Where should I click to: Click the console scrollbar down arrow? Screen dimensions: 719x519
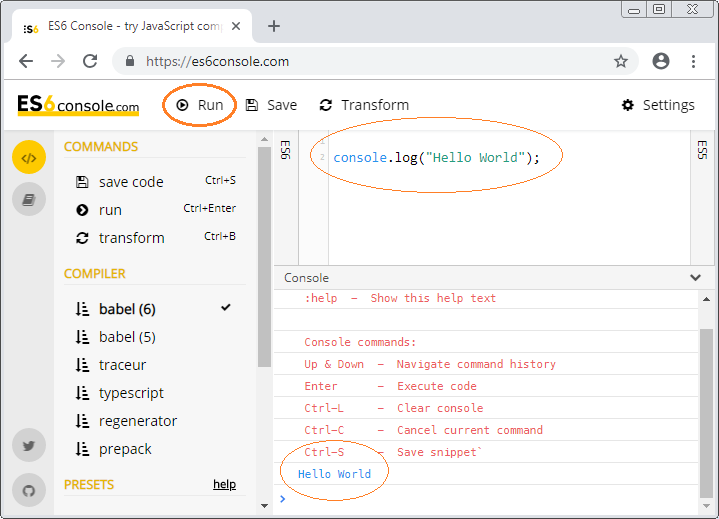[706, 506]
